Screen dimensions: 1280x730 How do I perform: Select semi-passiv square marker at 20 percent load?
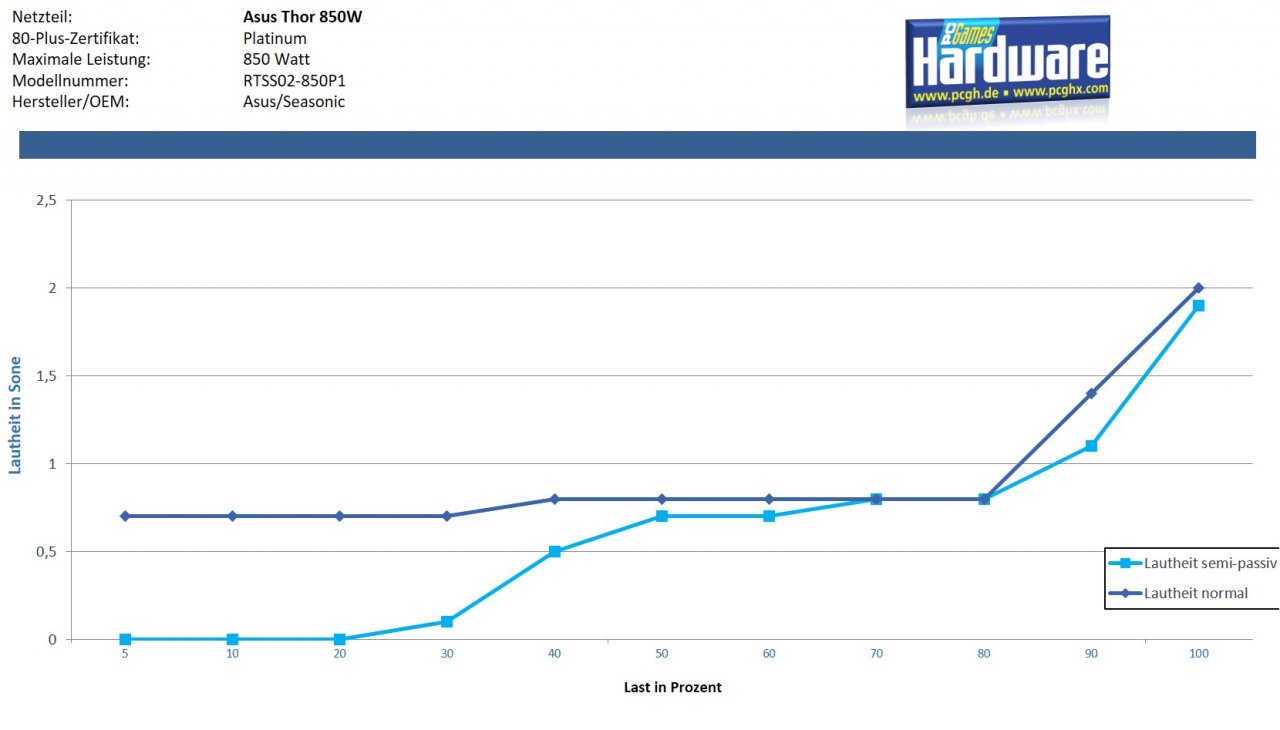[x=340, y=639]
